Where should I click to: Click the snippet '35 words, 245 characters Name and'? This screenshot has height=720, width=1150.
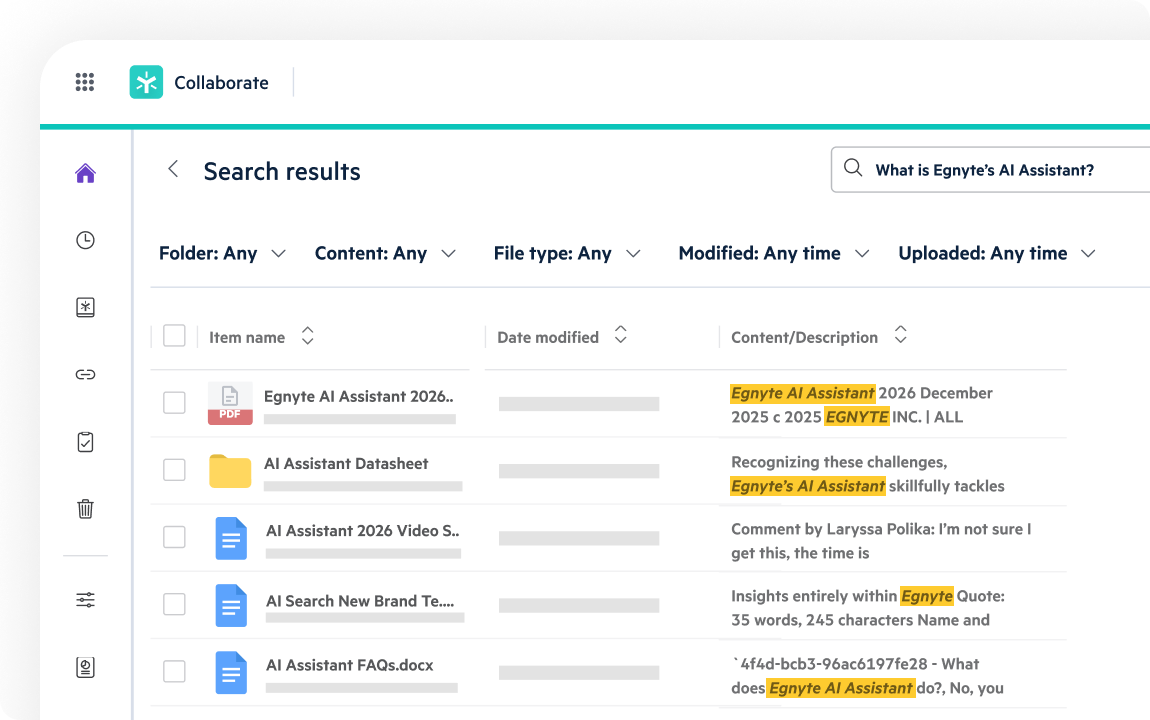tap(860, 620)
